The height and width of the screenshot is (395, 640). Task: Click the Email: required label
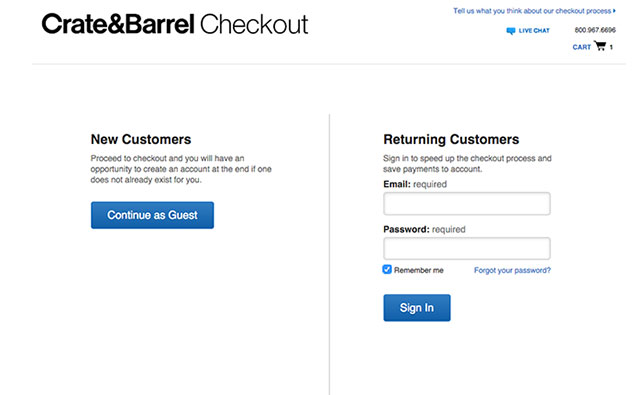point(415,184)
